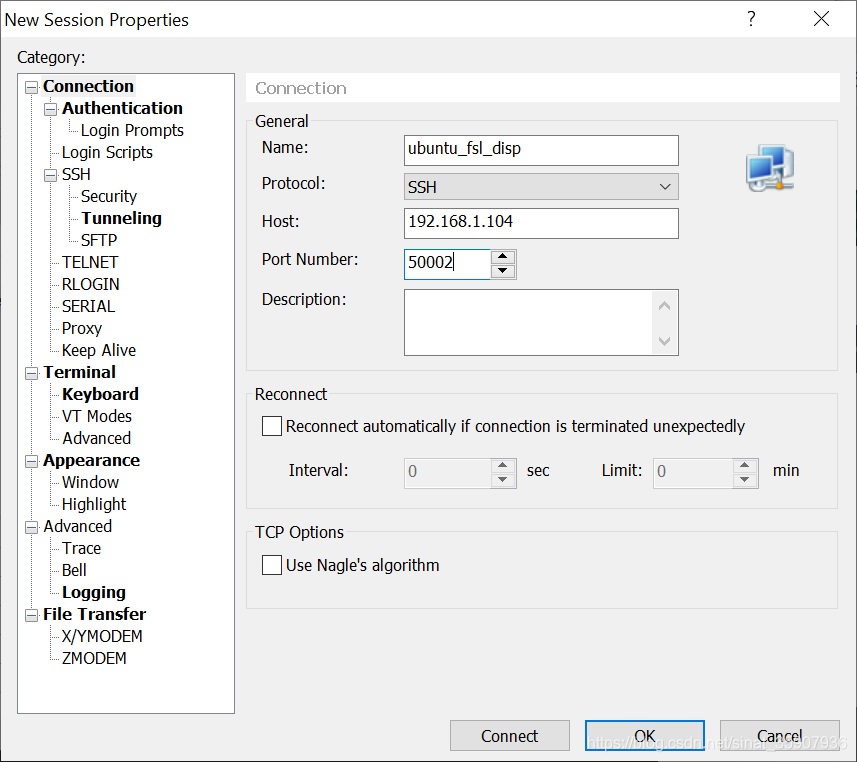Select the RLOGIN category
Image resolution: width=857 pixels, height=762 pixels.
click(x=91, y=284)
